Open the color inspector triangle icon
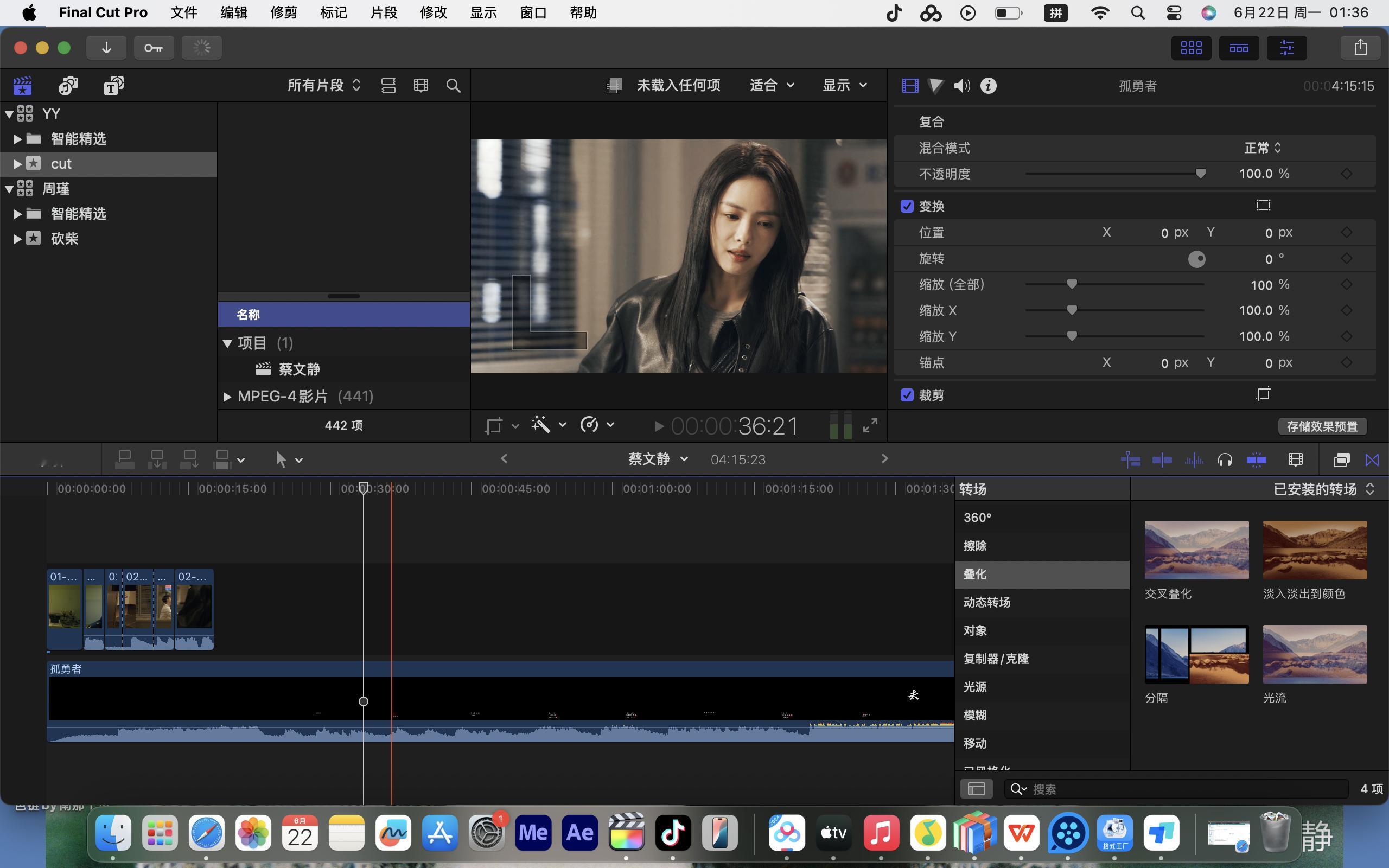 [x=935, y=86]
